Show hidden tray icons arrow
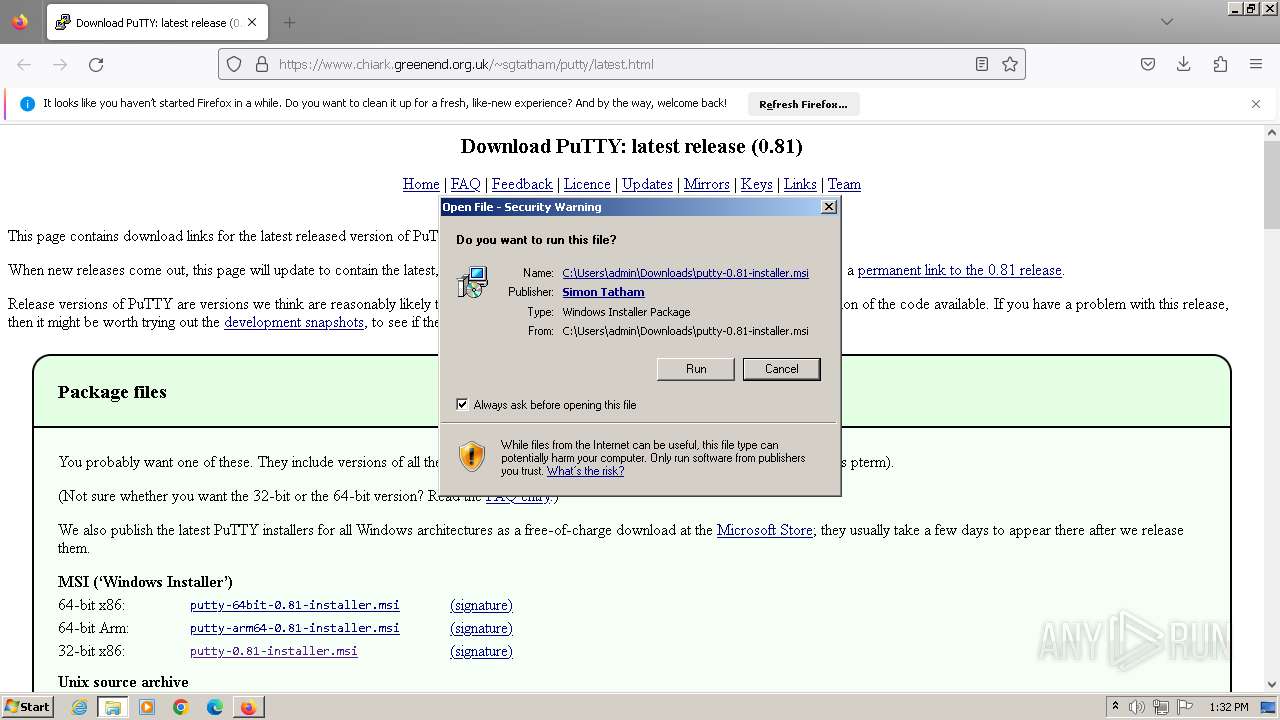1280x720 pixels. point(1115,706)
